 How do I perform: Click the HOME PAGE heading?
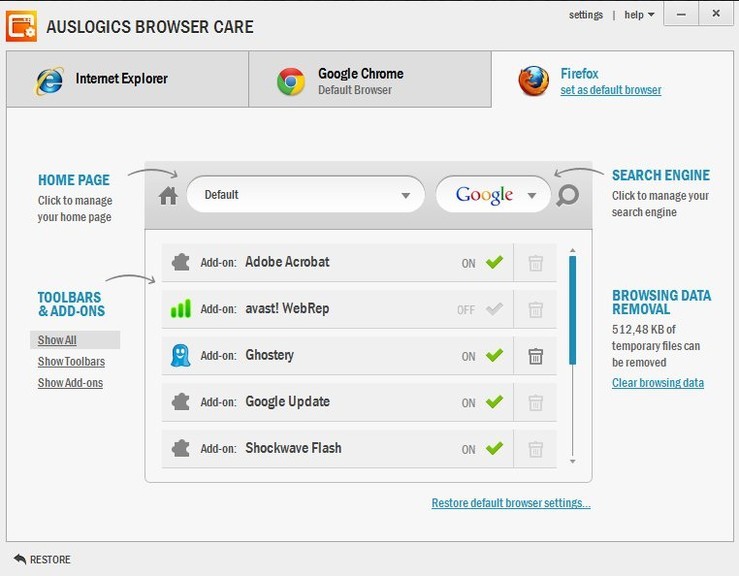[x=74, y=180]
